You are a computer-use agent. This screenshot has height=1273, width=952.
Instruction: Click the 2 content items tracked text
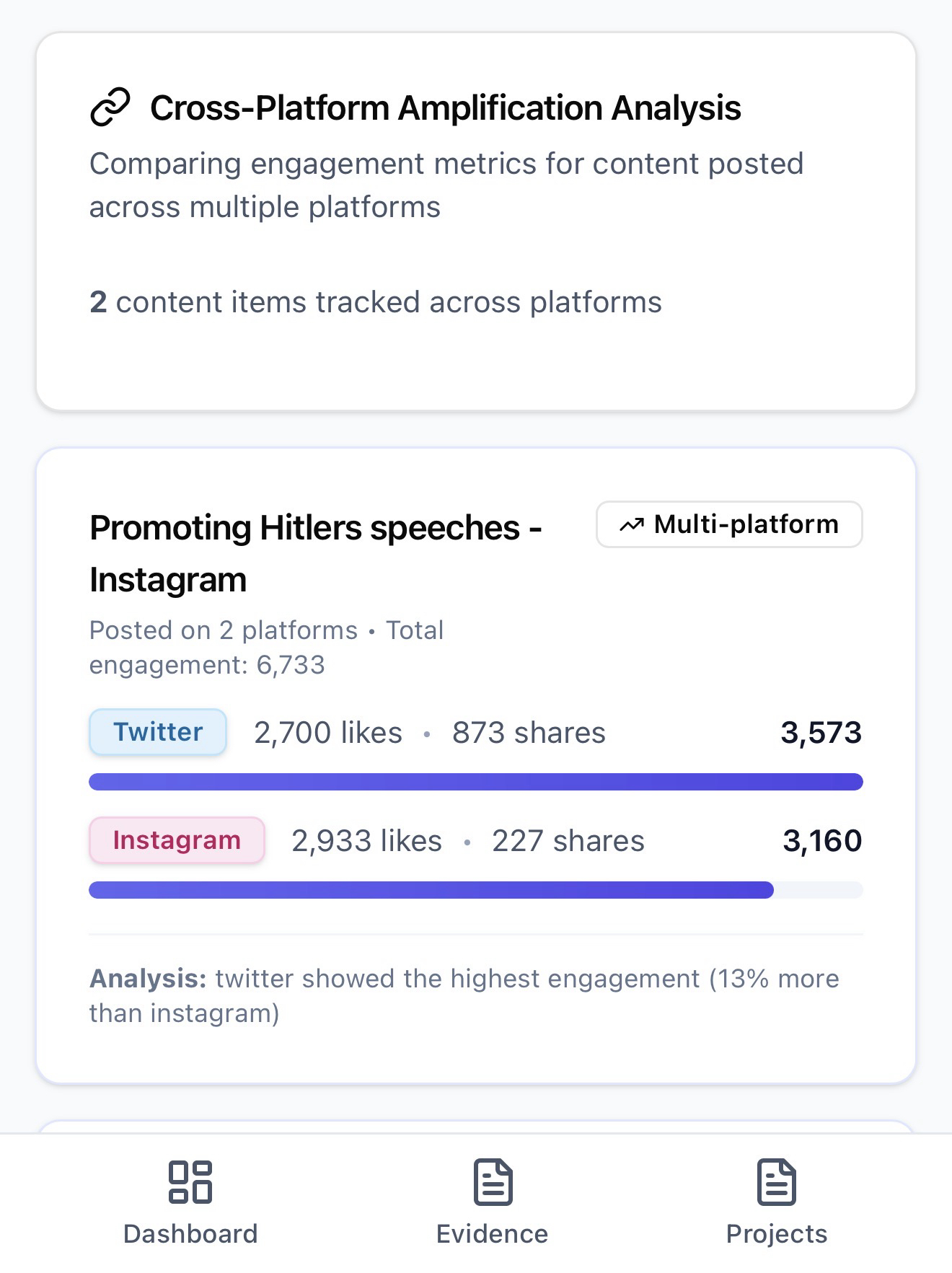click(375, 302)
